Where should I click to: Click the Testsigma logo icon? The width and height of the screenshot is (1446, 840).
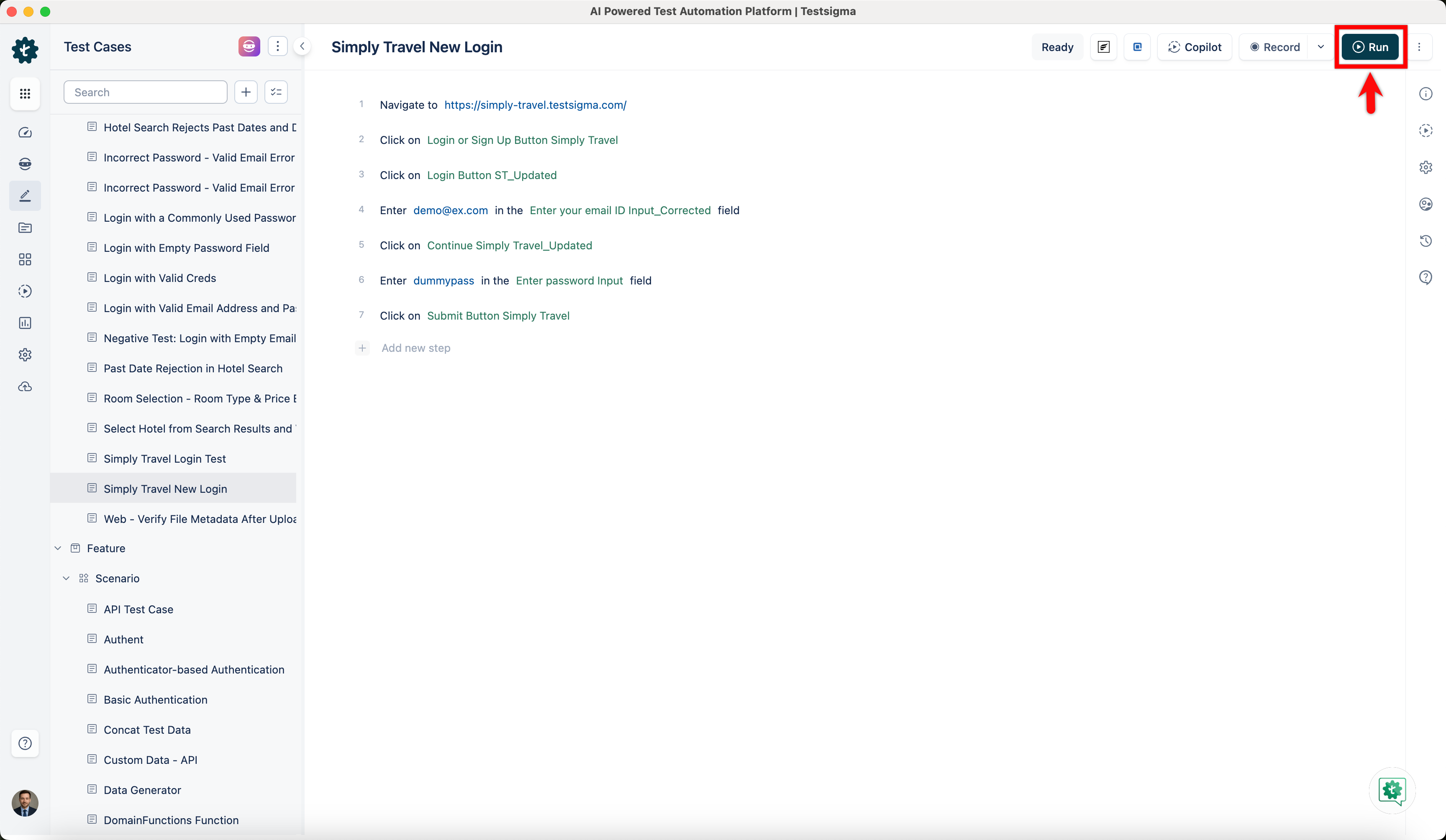(25, 50)
